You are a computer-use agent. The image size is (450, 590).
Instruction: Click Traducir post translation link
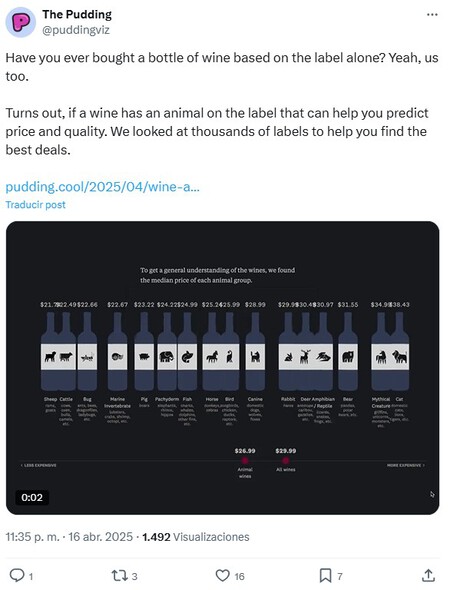click(35, 205)
